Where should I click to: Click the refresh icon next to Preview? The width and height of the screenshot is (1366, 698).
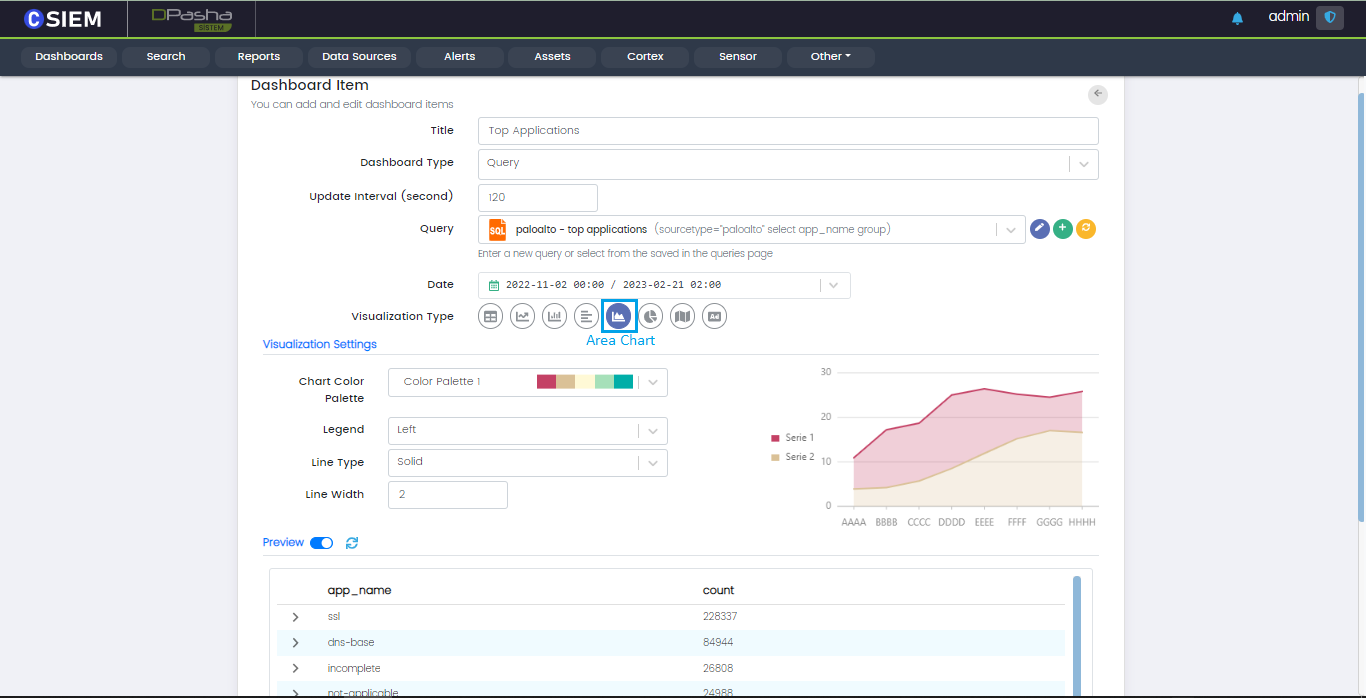[352, 543]
